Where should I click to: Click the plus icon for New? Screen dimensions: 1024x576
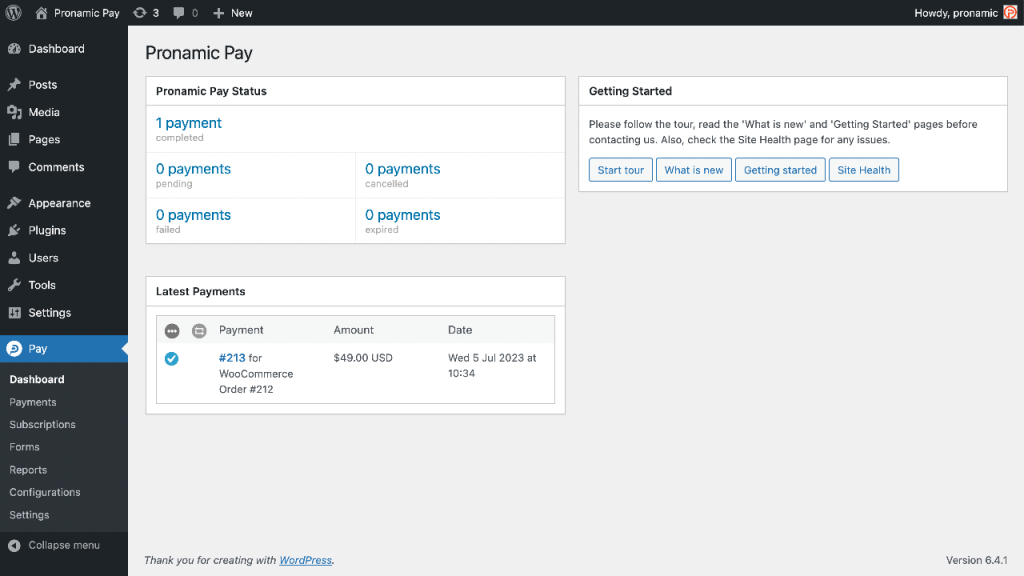coord(219,13)
